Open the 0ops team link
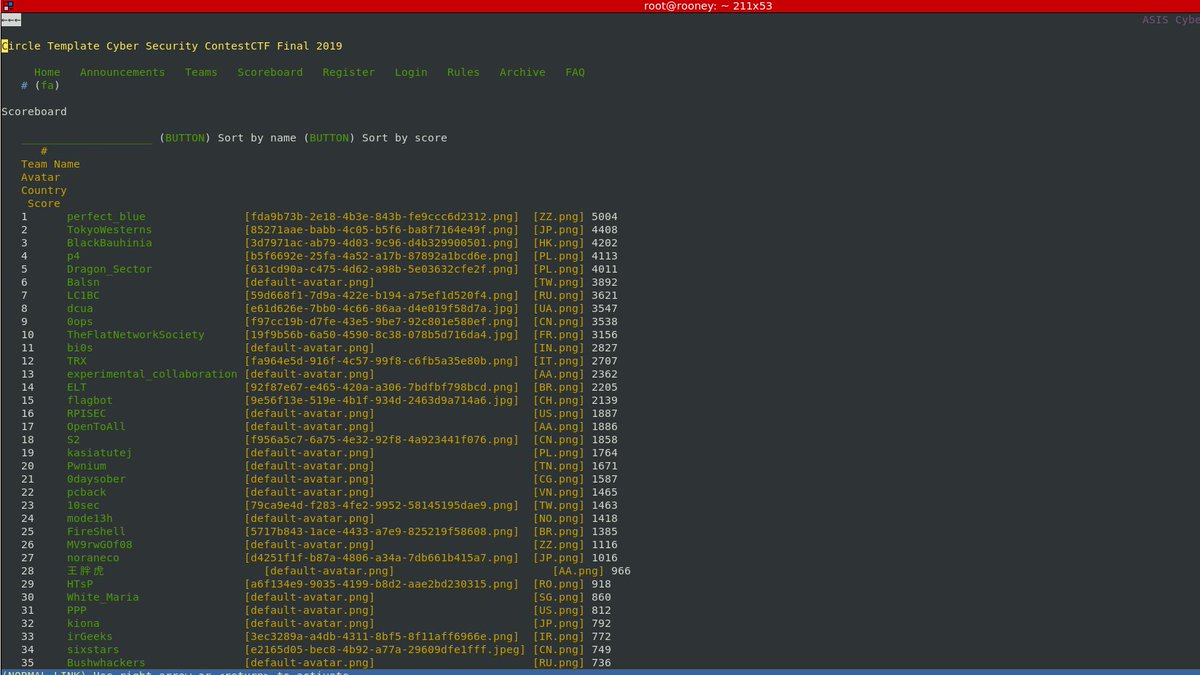This screenshot has height=675, width=1200. tap(80, 321)
